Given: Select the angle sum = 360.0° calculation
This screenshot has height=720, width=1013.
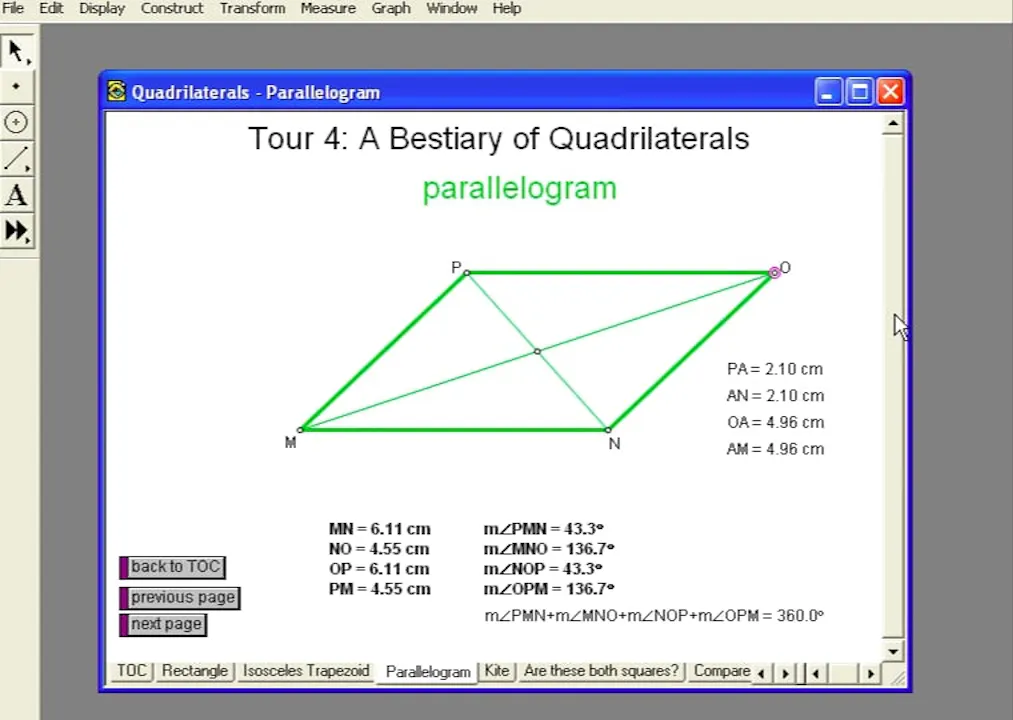Looking at the screenshot, I should coord(654,615).
